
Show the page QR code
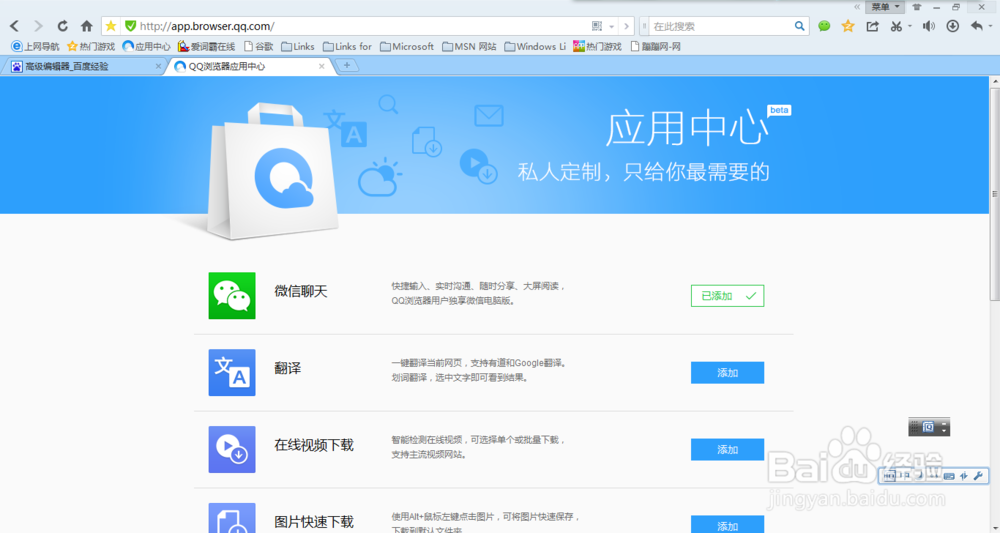[x=597, y=26]
